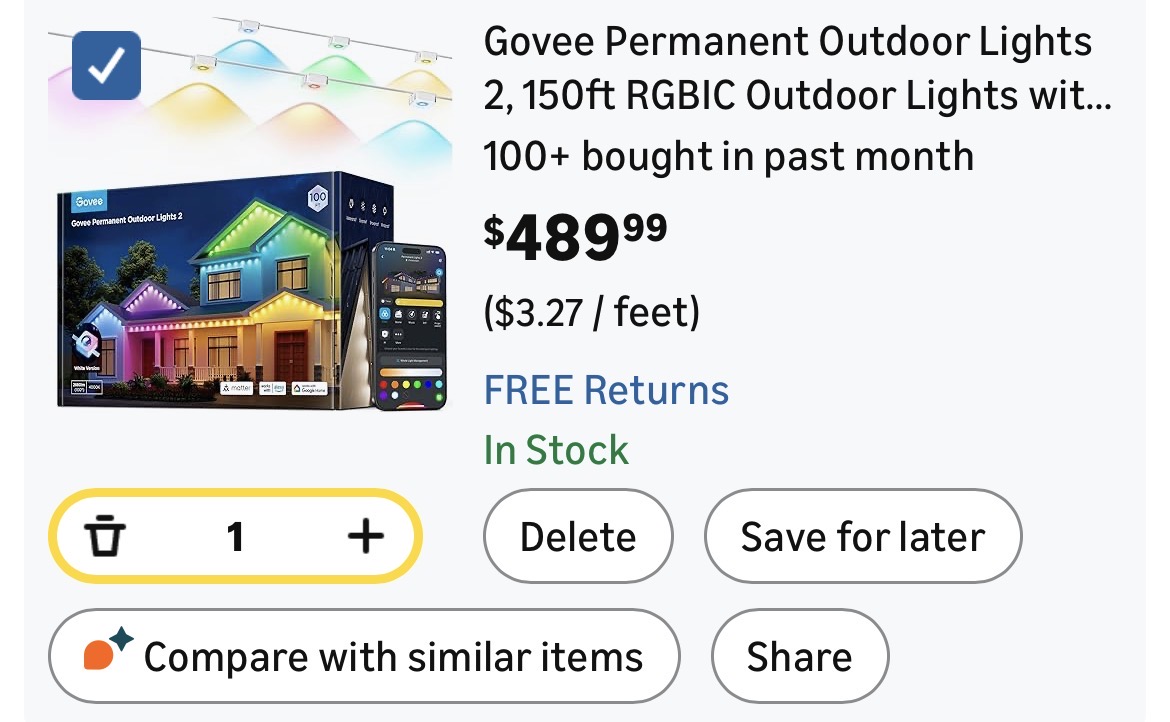Screen dimensions: 1170x722
Task: Increase quantity with the plus icon
Action: [x=365, y=537]
